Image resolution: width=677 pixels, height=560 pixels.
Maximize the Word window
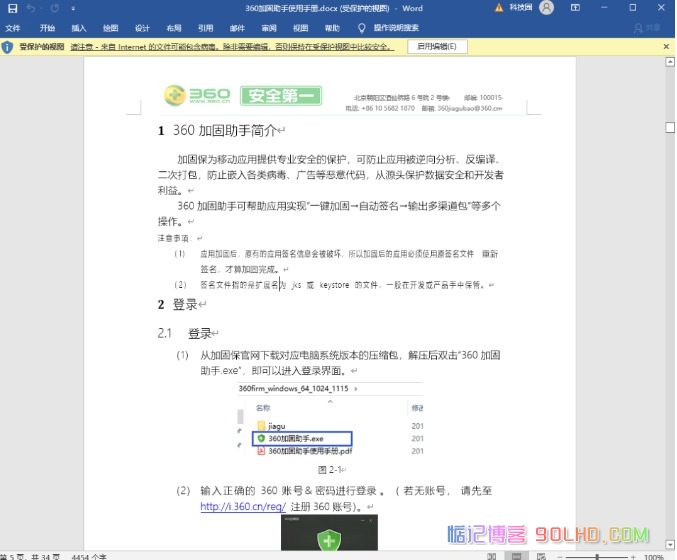[x=633, y=8]
